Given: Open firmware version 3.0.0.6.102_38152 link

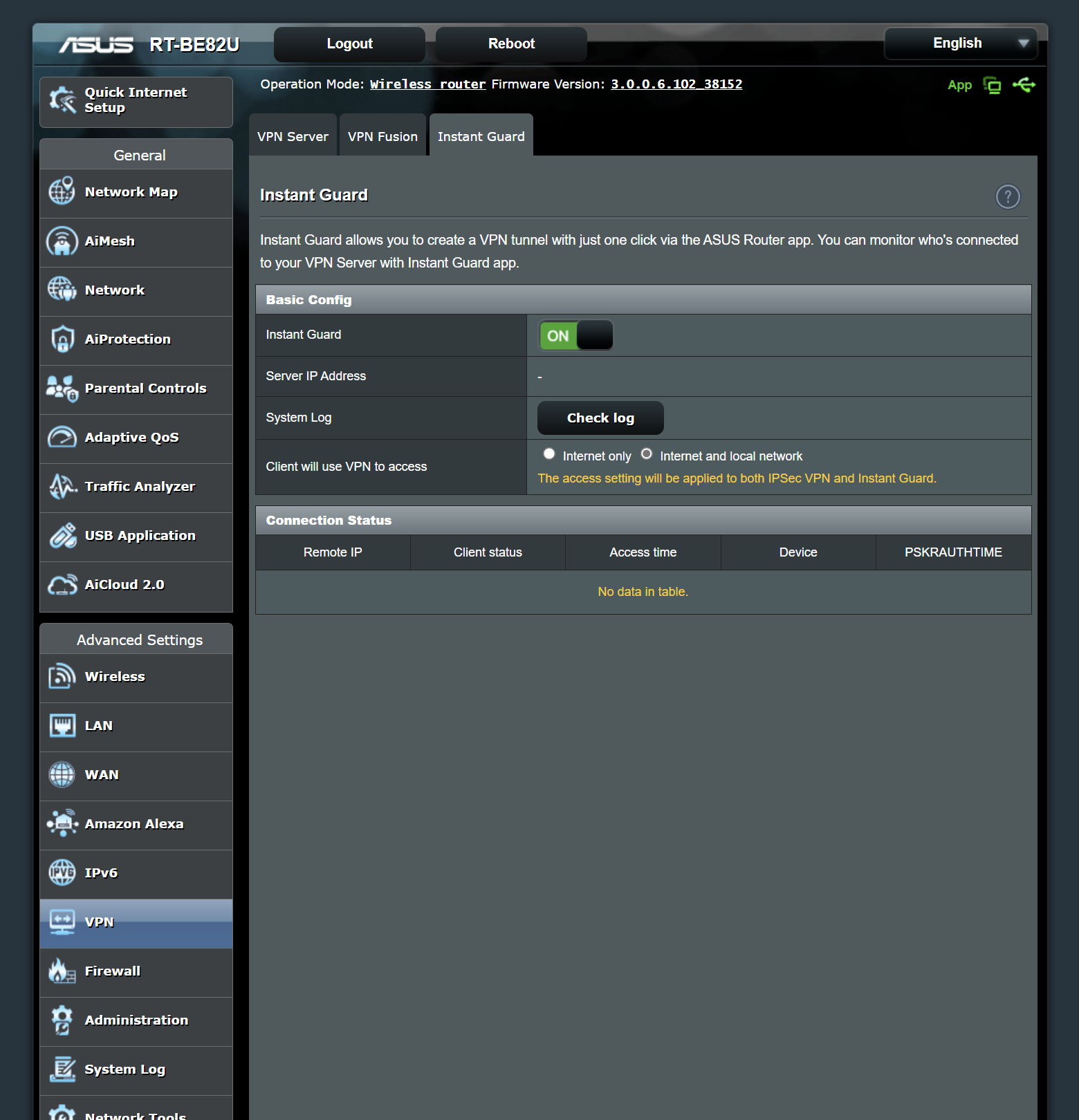Looking at the screenshot, I should tap(676, 84).
